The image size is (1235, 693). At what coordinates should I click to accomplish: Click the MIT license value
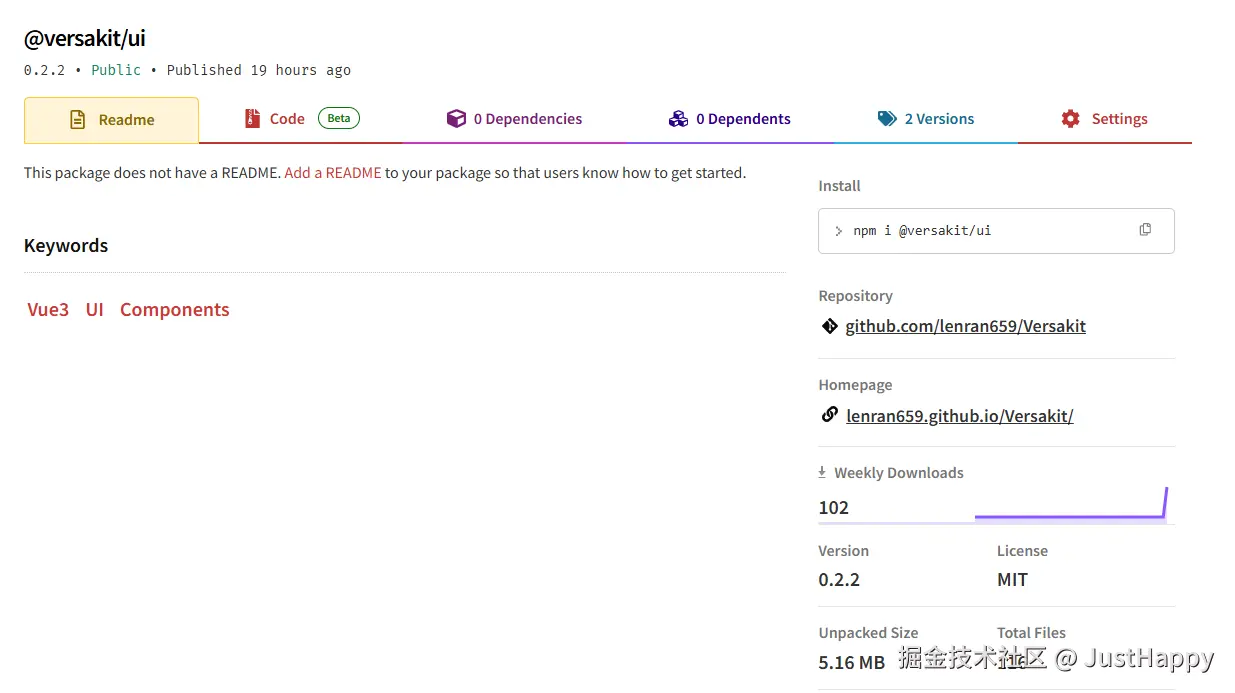click(1012, 580)
